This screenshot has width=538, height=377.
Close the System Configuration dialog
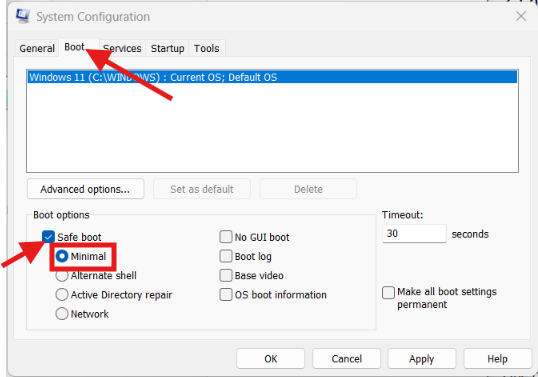coord(521,16)
